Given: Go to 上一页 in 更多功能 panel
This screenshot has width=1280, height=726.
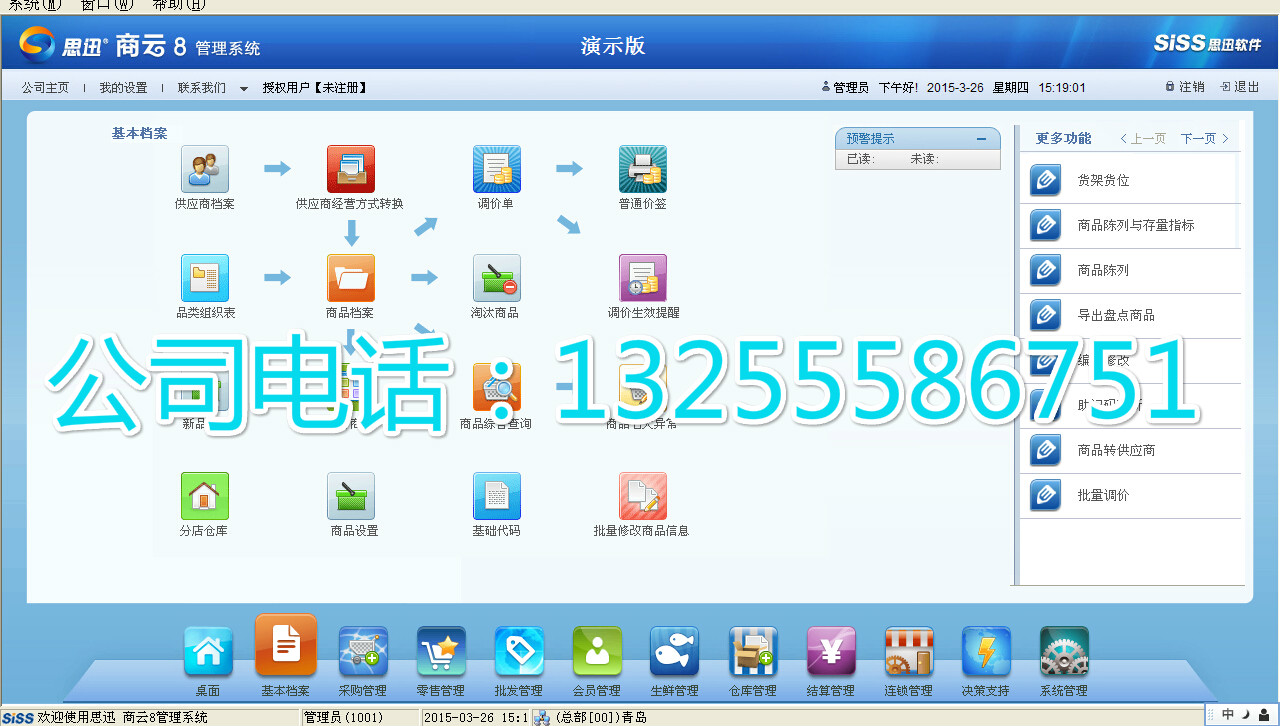Looking at the screenshot, I should pos(1143,139).
